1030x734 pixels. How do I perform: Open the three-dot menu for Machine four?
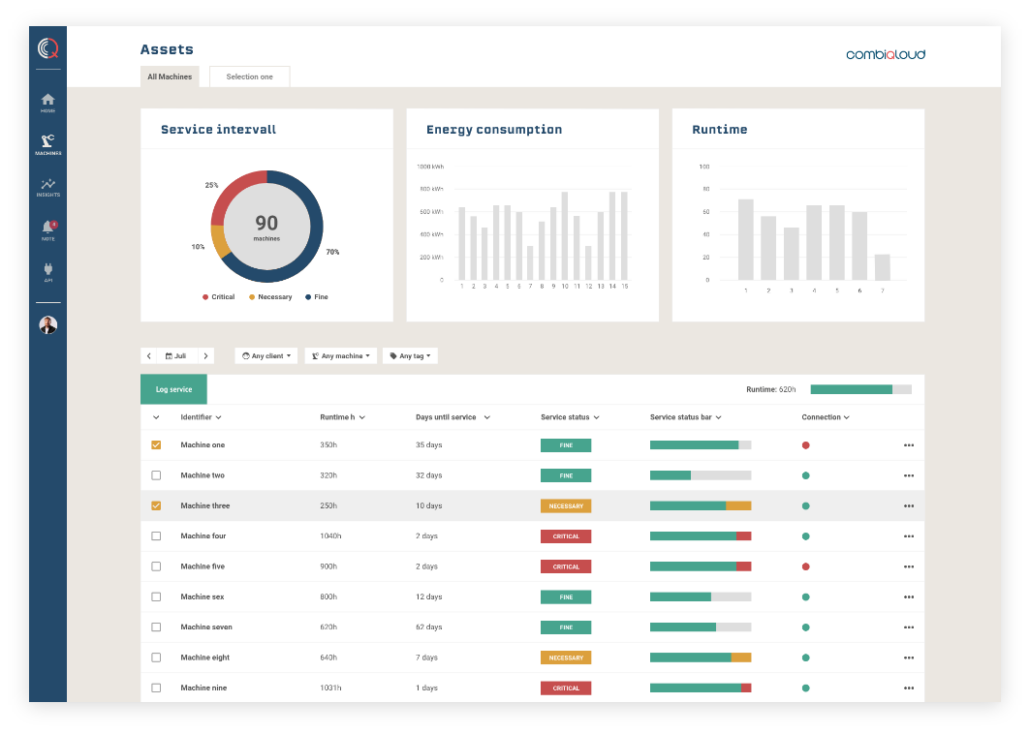(909, 536)
